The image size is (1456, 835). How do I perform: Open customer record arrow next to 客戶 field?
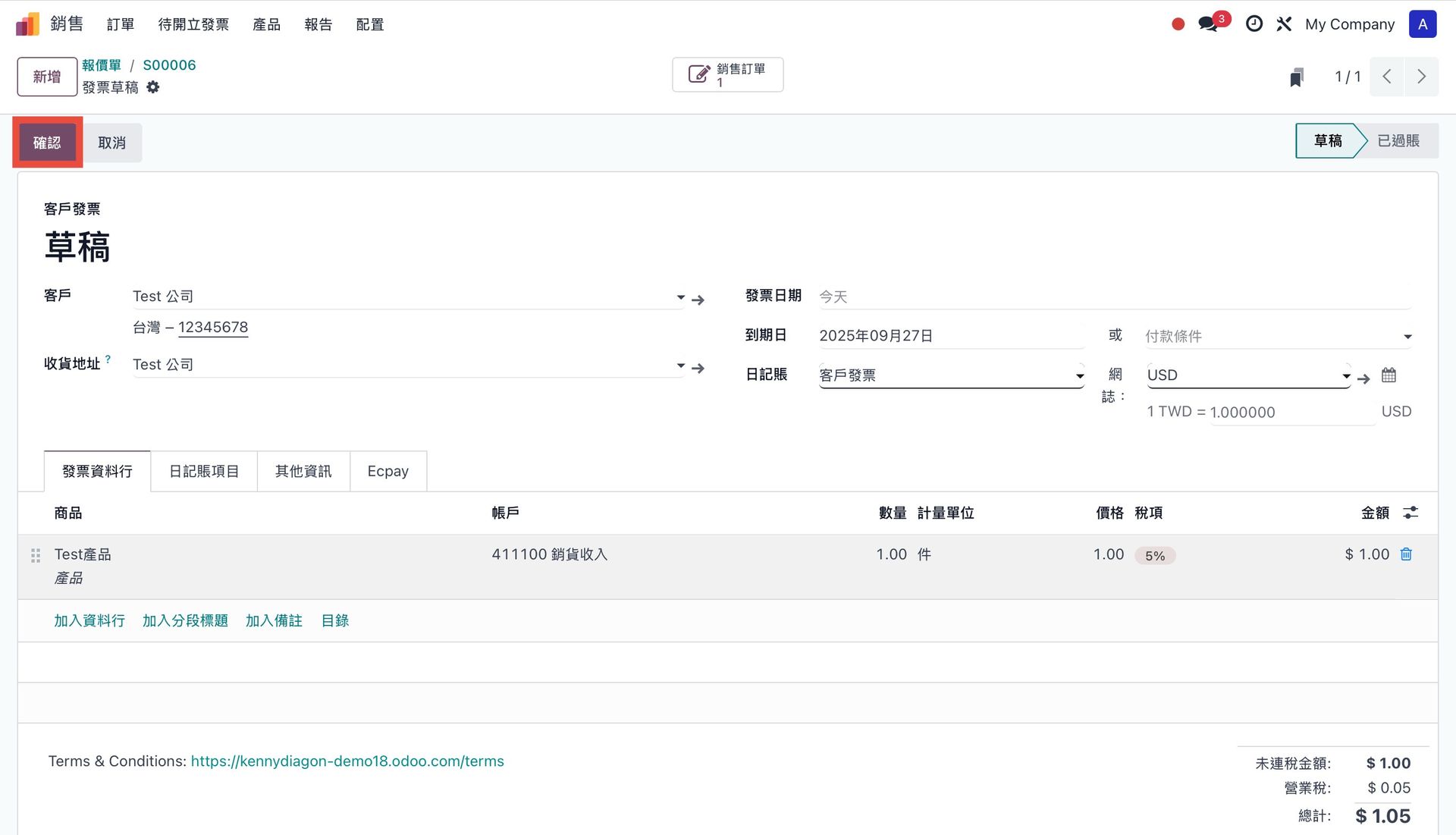pyautogui.click(x=698, y=300)
